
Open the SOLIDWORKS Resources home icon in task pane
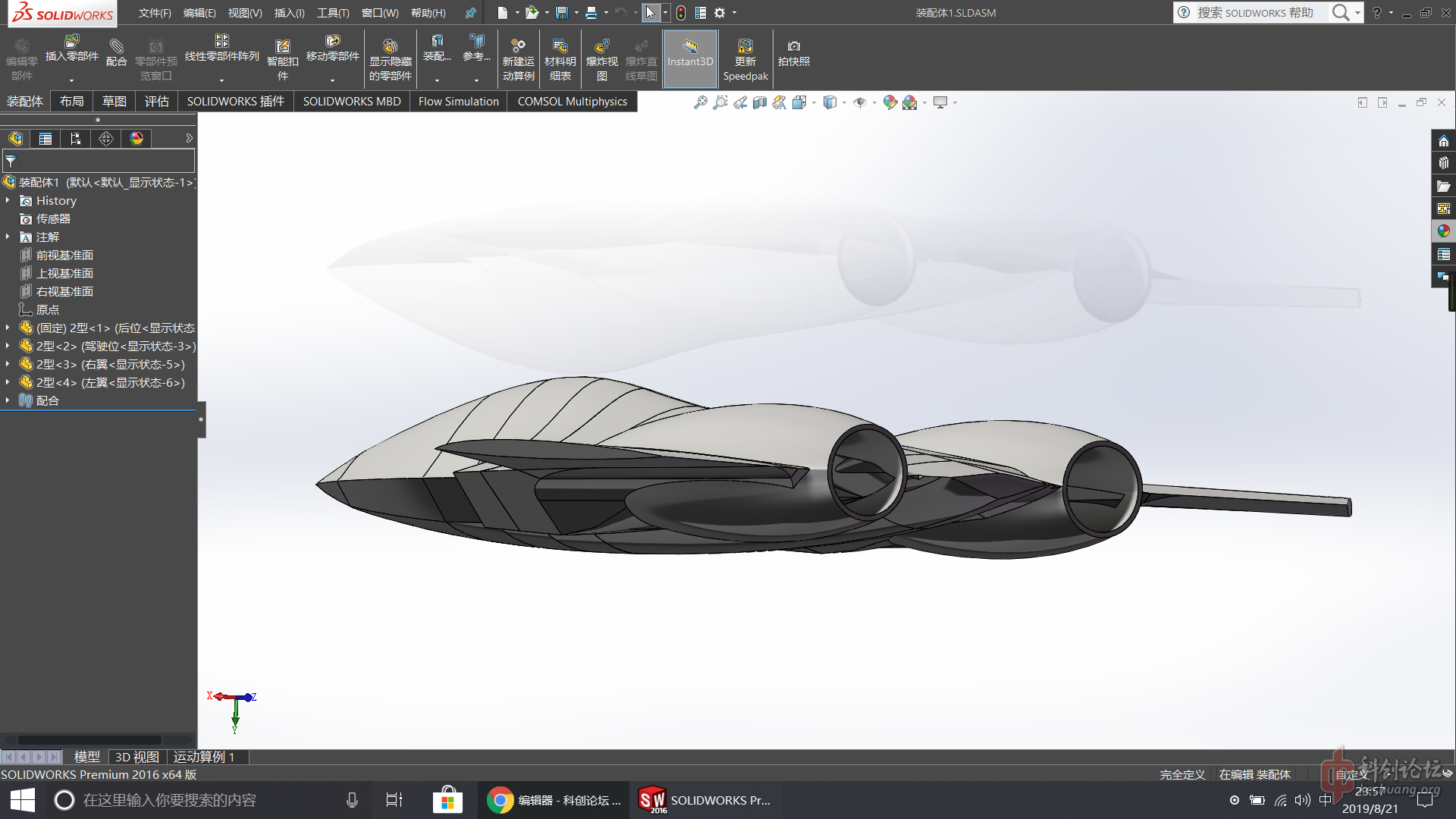(x=1443, y=141)
